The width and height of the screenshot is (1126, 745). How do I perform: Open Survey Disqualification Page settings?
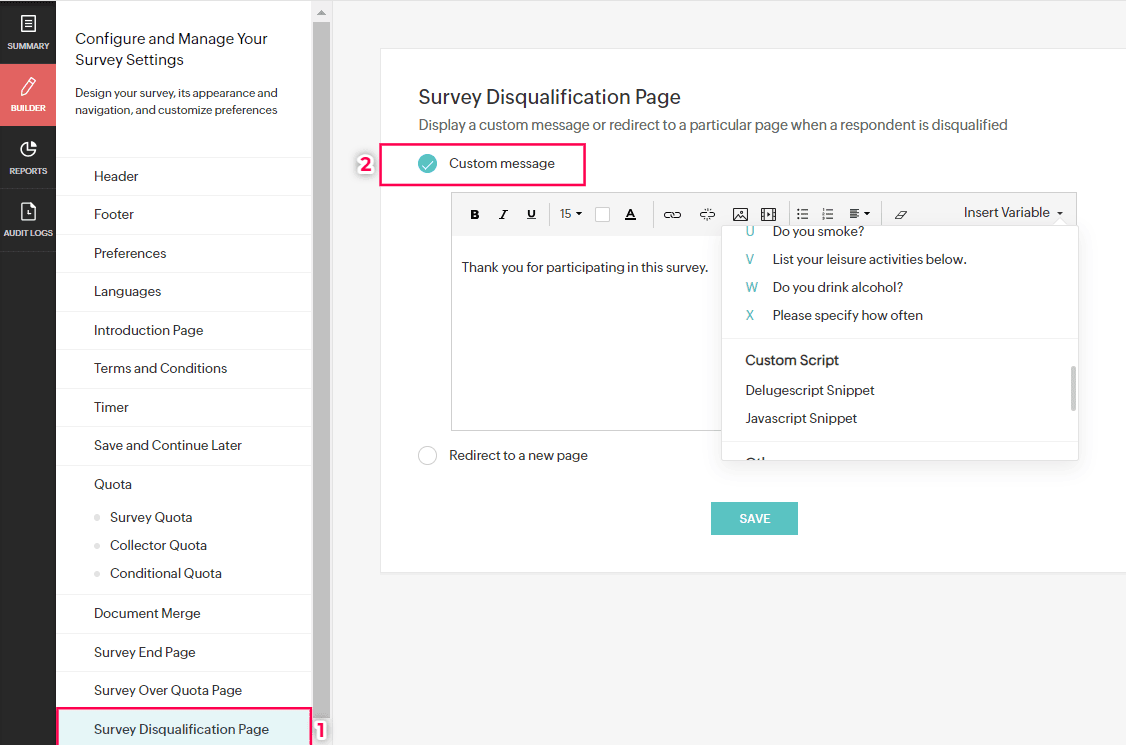coord(184,728)
